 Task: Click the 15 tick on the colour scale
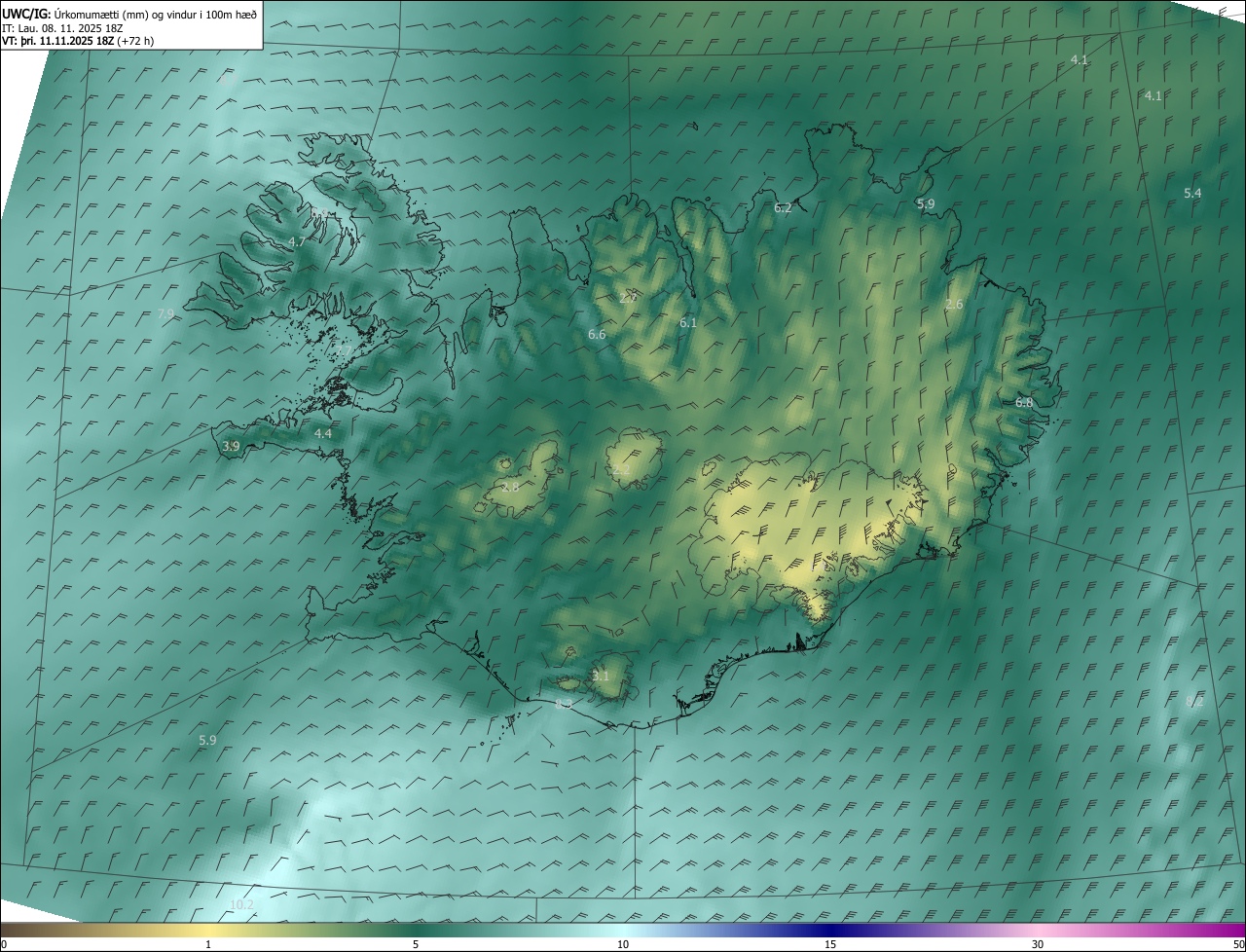830,945
